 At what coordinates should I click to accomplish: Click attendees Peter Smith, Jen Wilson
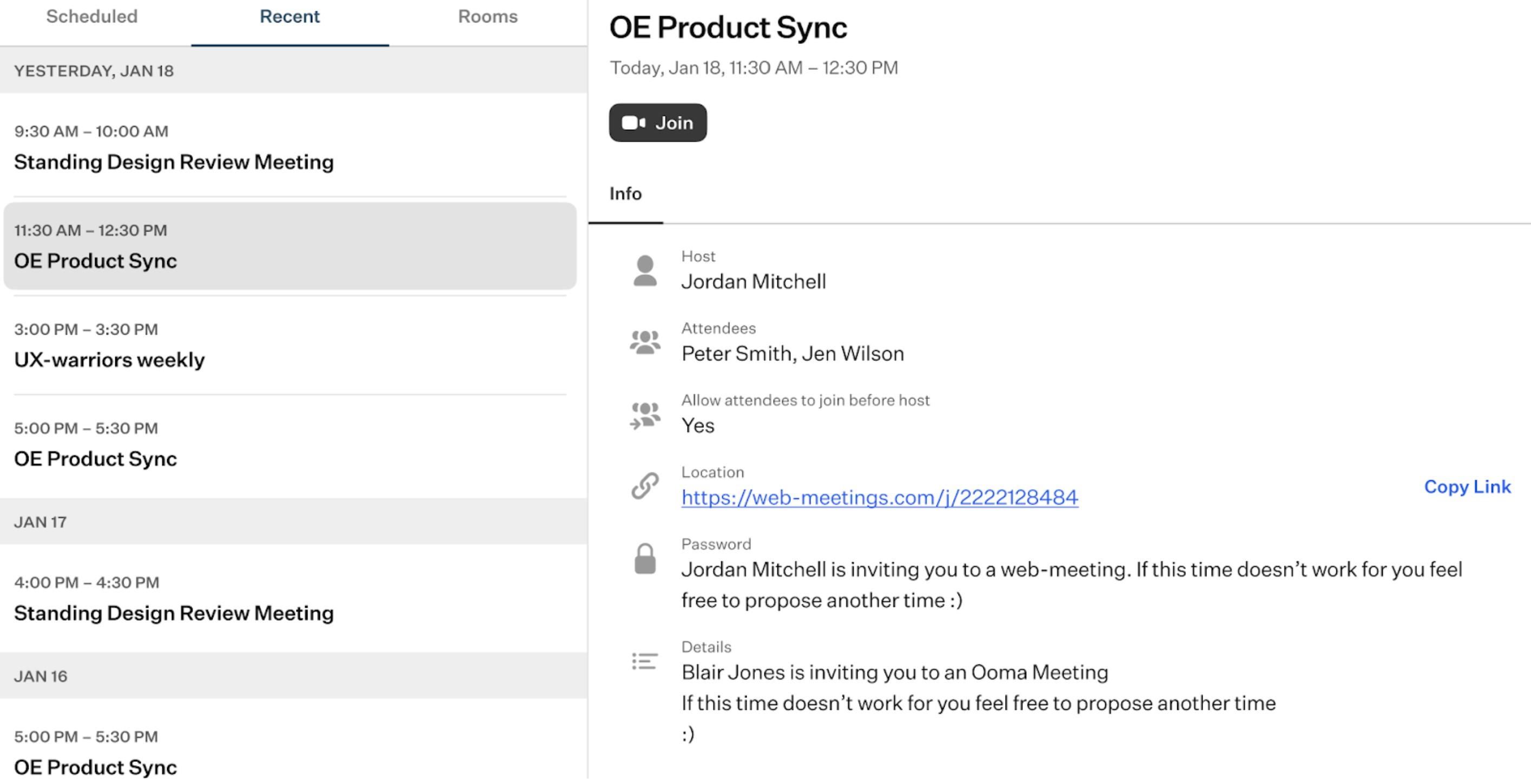coord(793,354)
